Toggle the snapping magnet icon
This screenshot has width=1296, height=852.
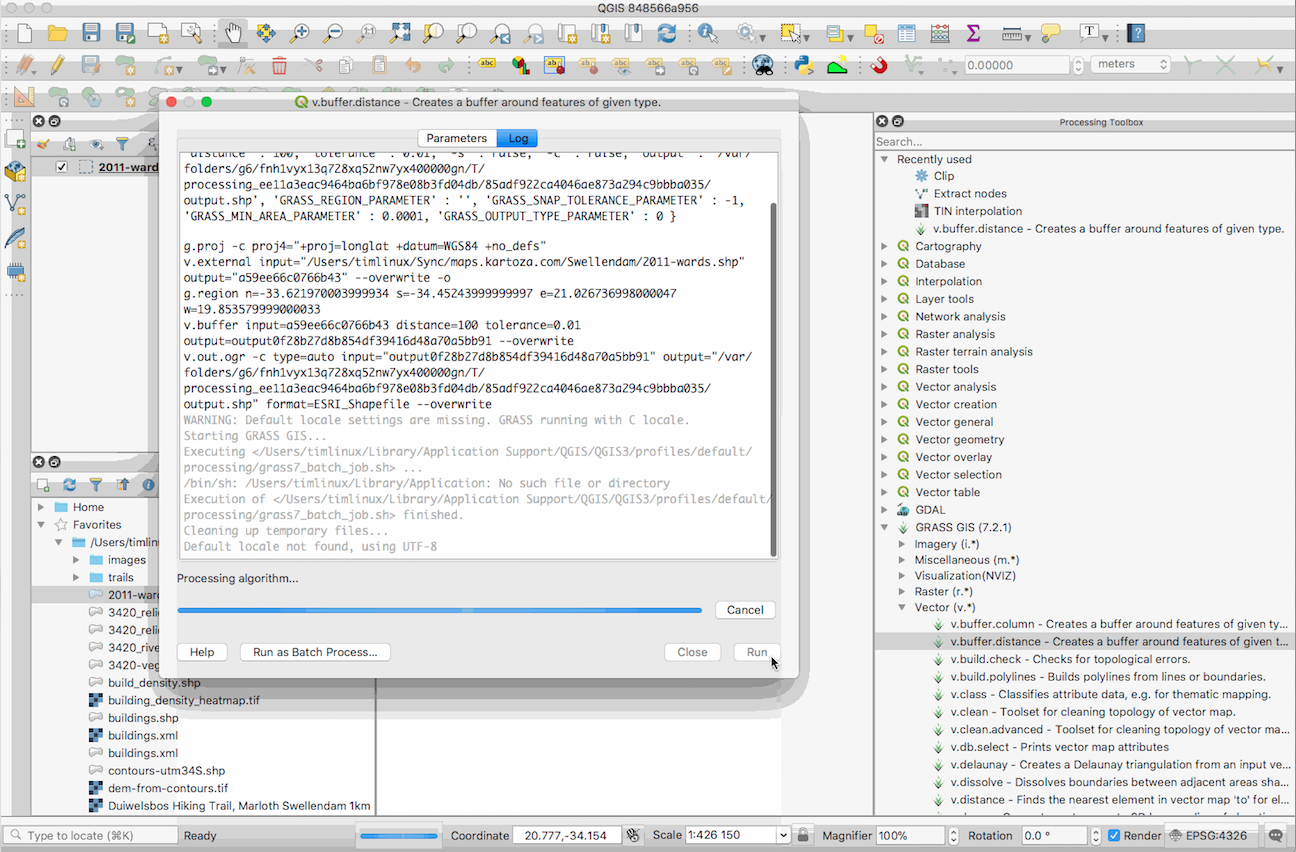click(879, 66)
